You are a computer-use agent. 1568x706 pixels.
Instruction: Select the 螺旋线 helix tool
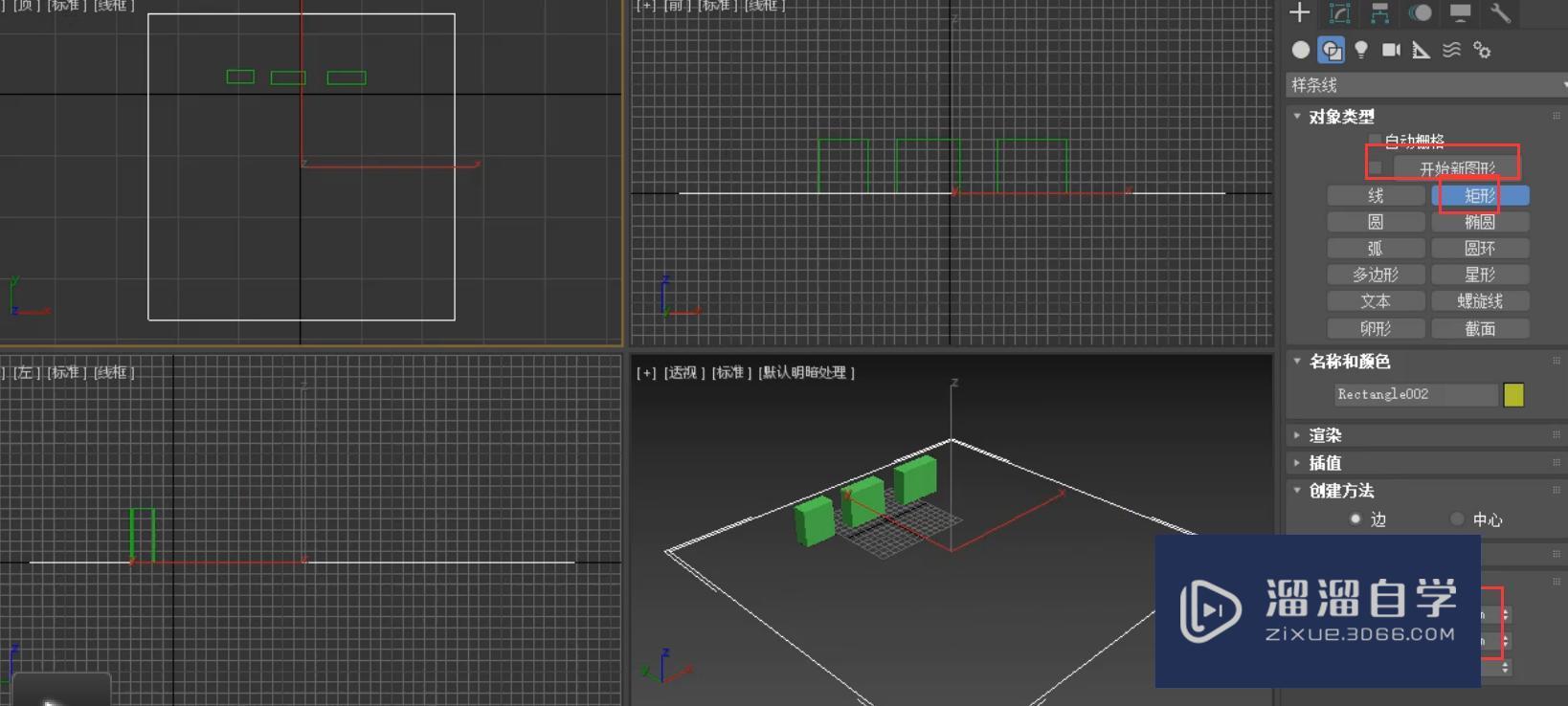(x=1480, y=301)
